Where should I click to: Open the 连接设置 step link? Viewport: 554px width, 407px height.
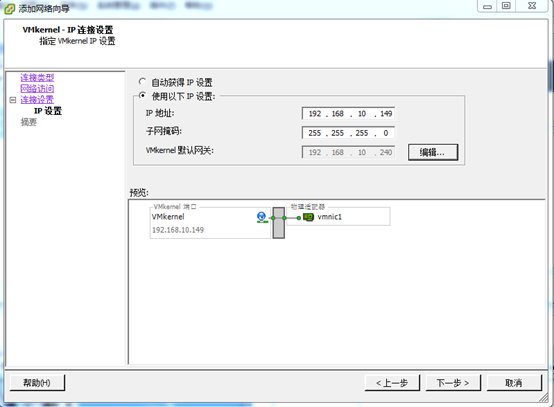[x=37, y=100]
